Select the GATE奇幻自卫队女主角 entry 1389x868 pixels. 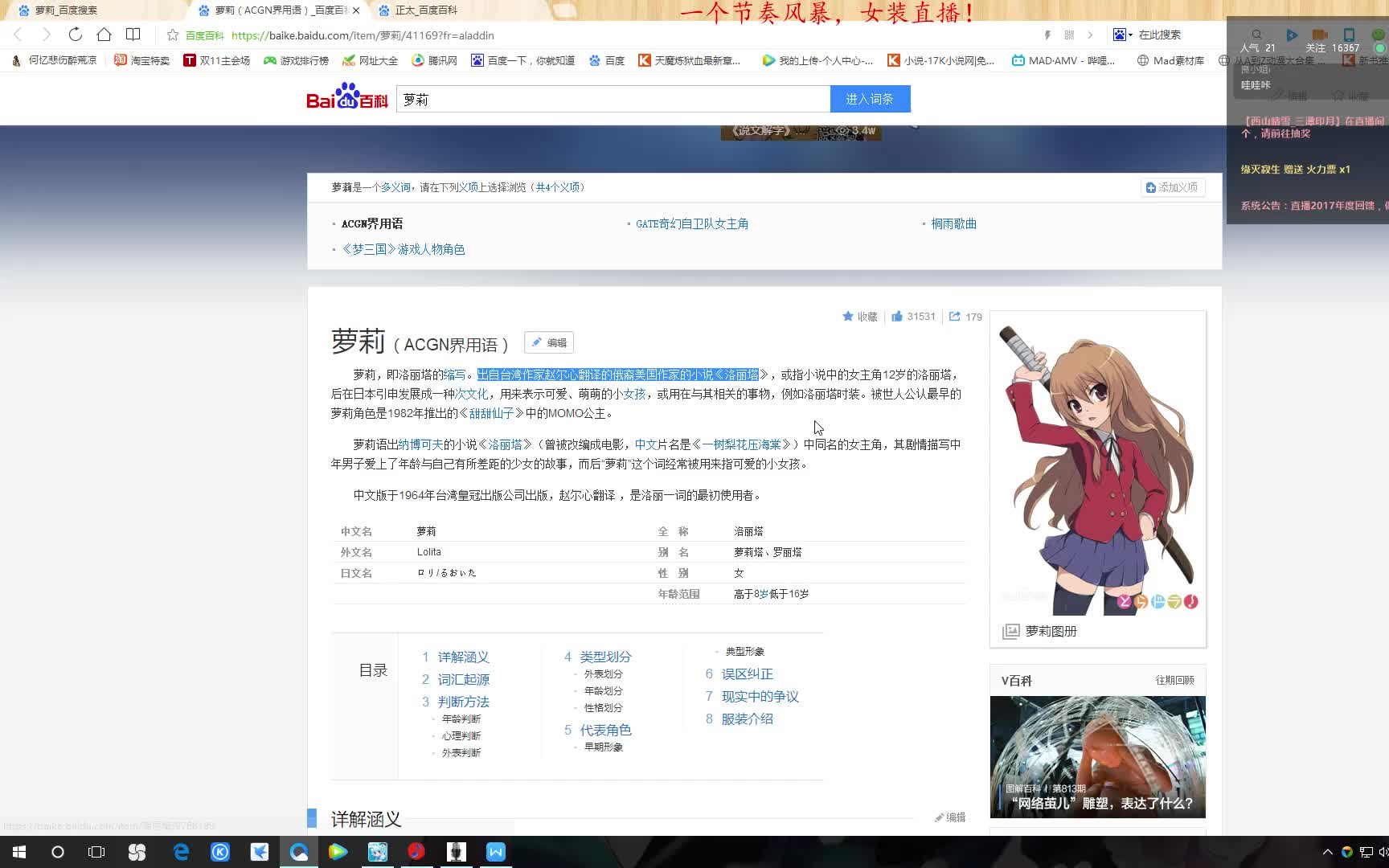[692, 223]
